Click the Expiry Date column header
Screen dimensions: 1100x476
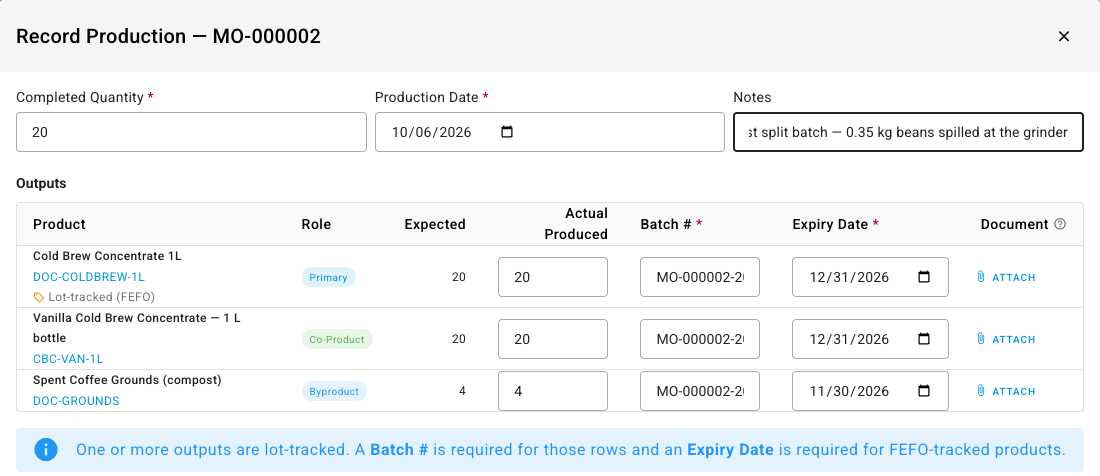(836, 224)
